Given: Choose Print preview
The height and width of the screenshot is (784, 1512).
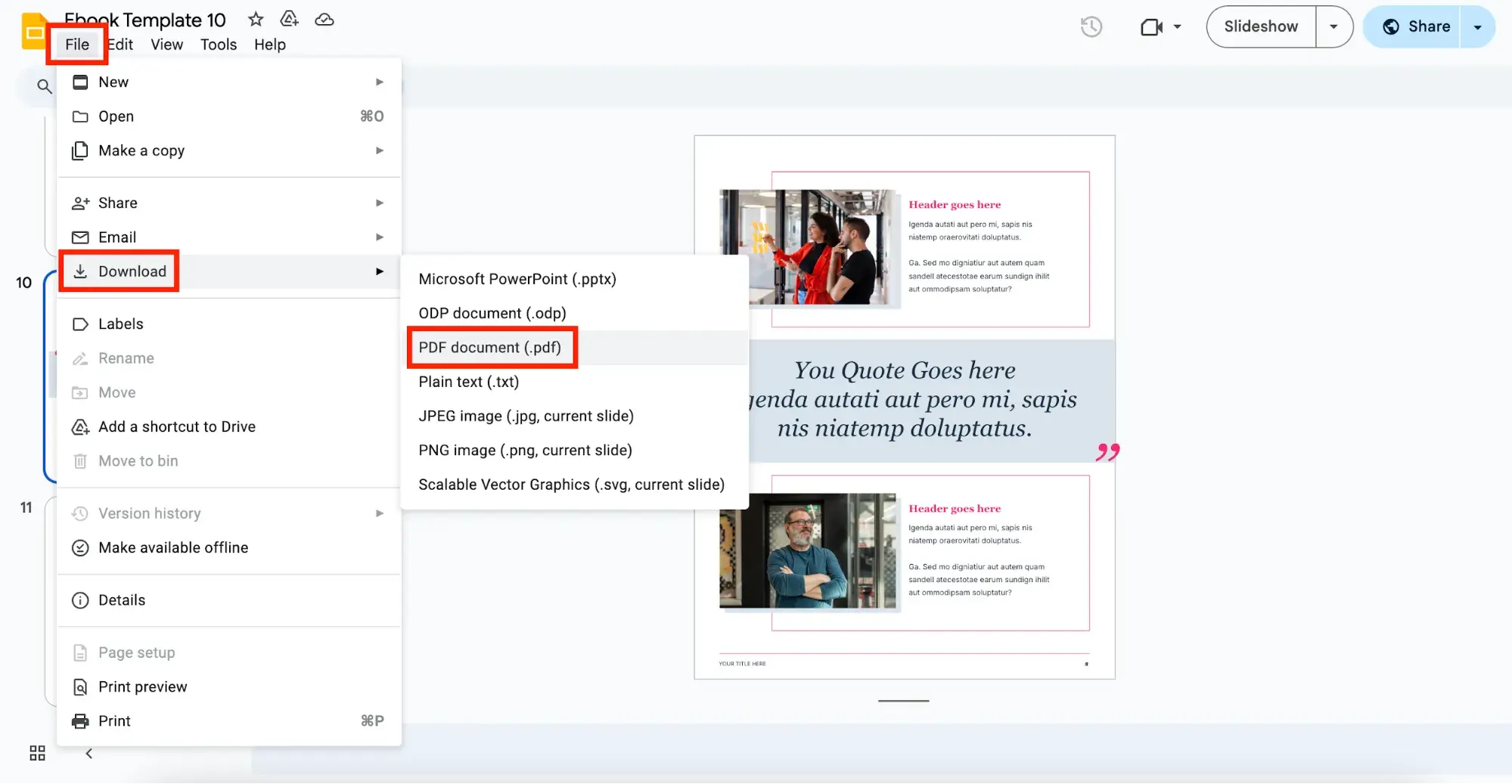Looking at the screenshot, I should [229, 686].
